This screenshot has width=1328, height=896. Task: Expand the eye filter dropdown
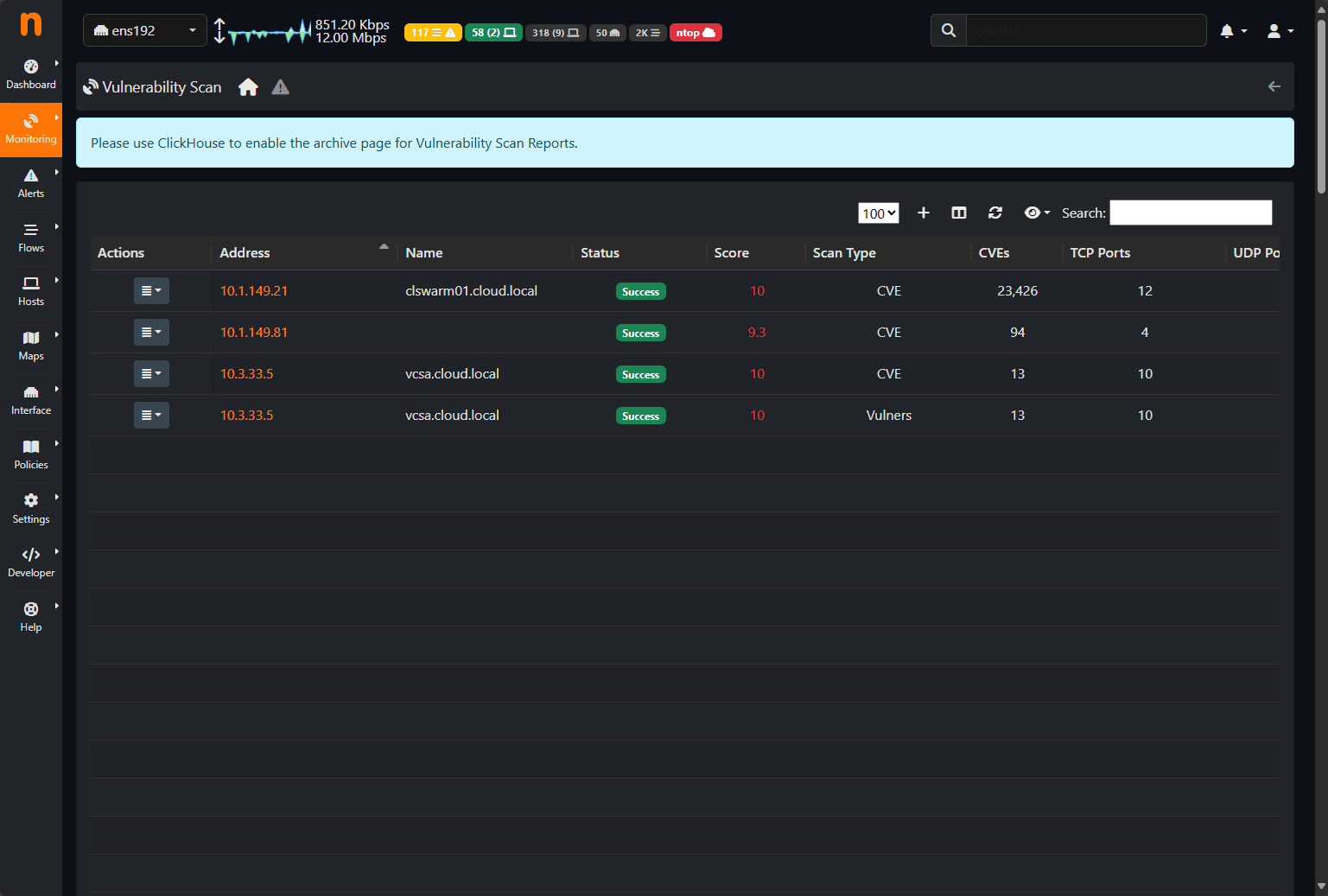pyautogui.click(x=1036, y=213)
